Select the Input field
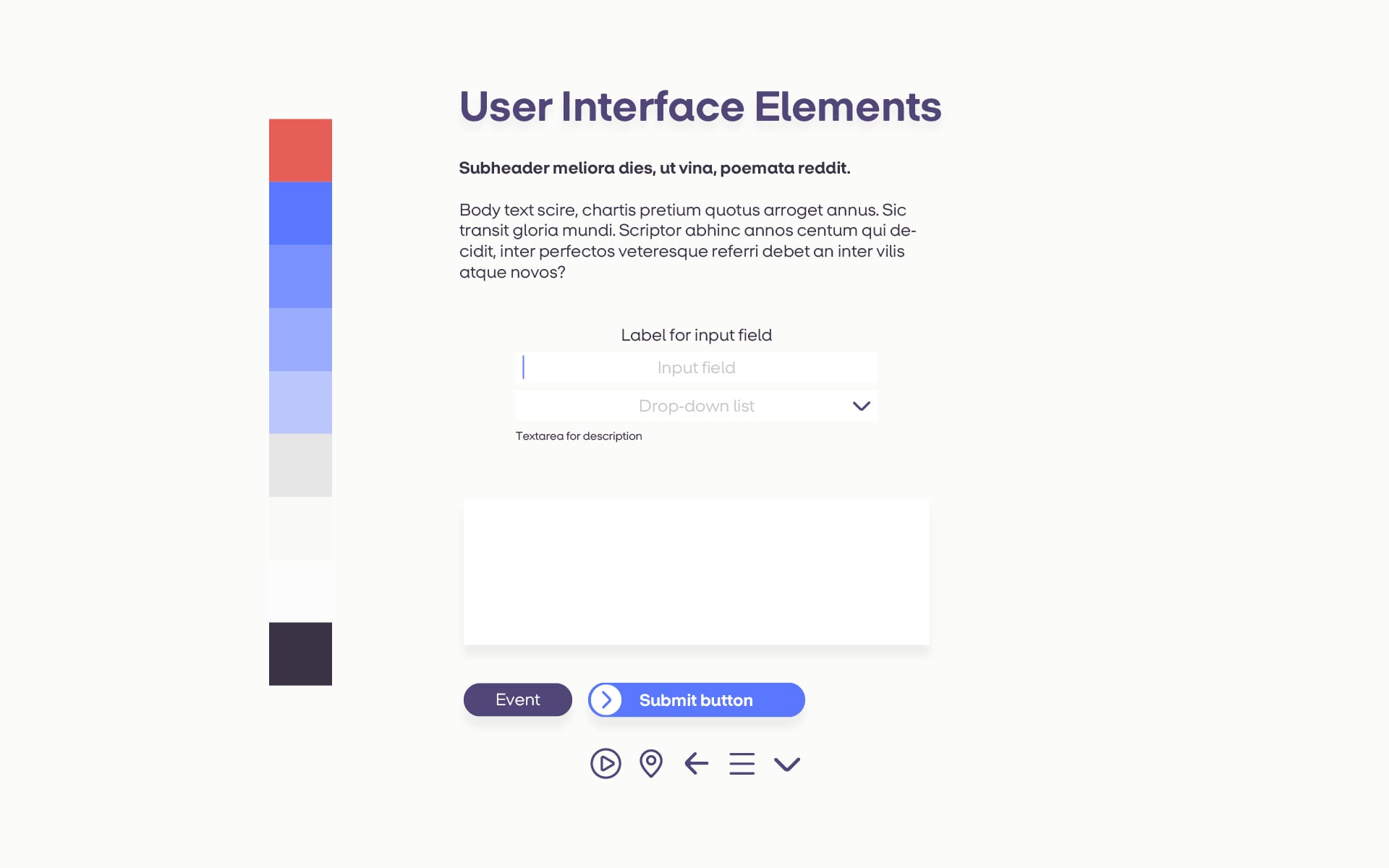This screenshot has height=868, width=1389. click(x=697, y=367)
